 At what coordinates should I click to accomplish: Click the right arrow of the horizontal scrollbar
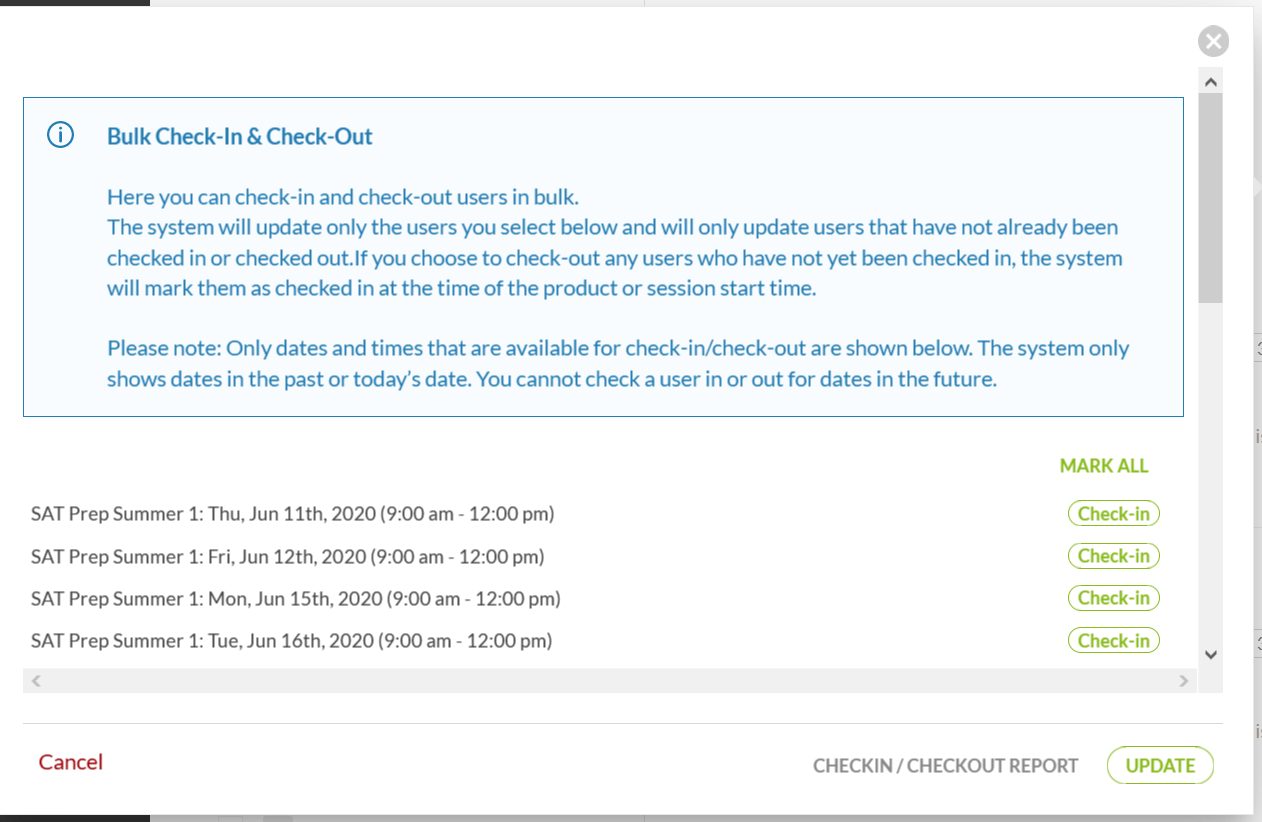1181,680
